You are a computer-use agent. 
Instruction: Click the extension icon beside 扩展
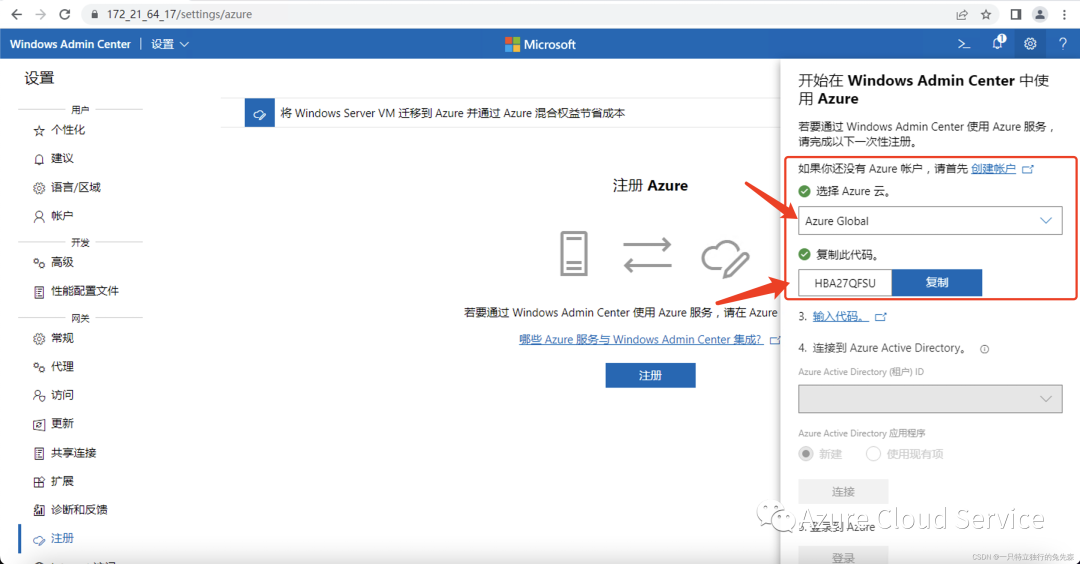click(39, 482)
